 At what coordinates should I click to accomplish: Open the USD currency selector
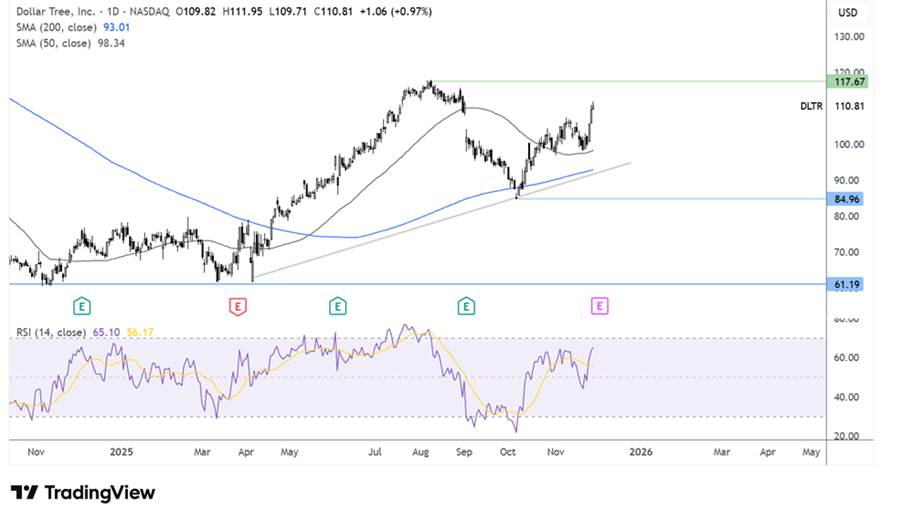847,12
